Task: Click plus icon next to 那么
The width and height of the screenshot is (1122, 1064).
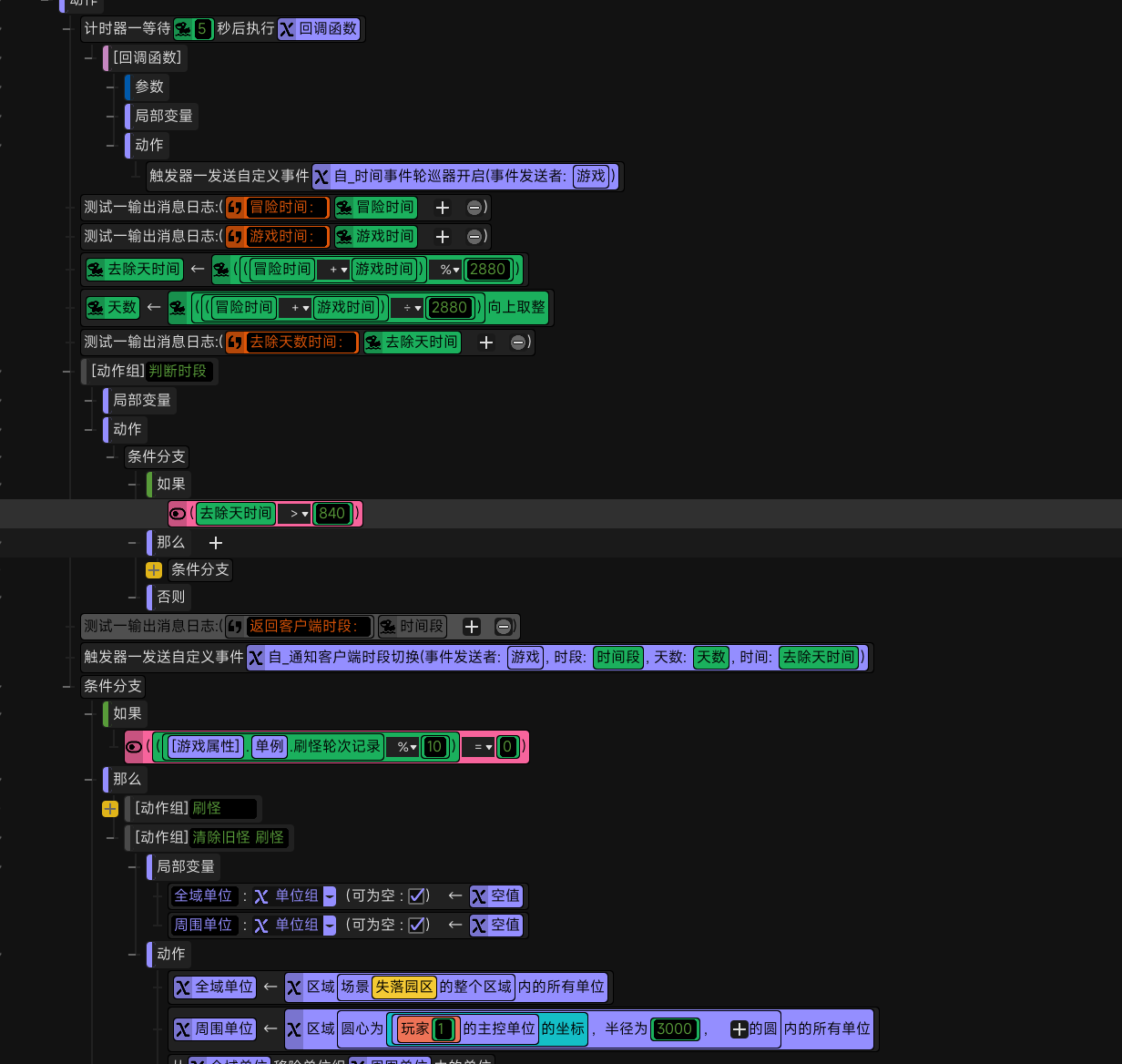Action: coord(216,543)
